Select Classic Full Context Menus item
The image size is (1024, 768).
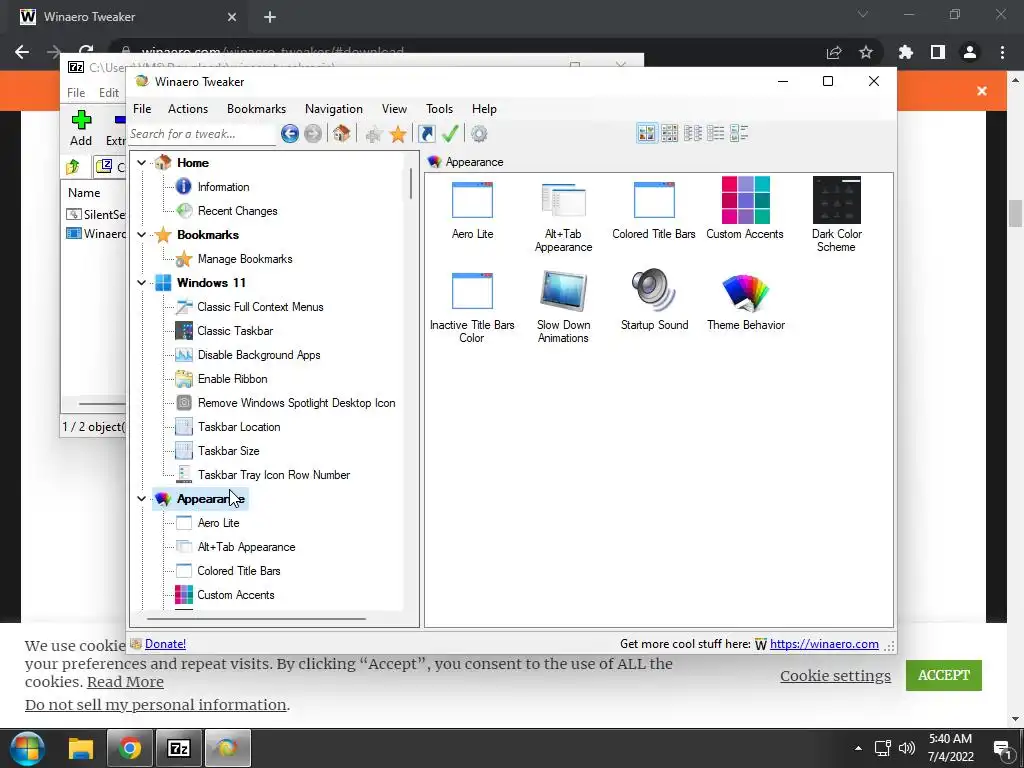tap(260, 307)
